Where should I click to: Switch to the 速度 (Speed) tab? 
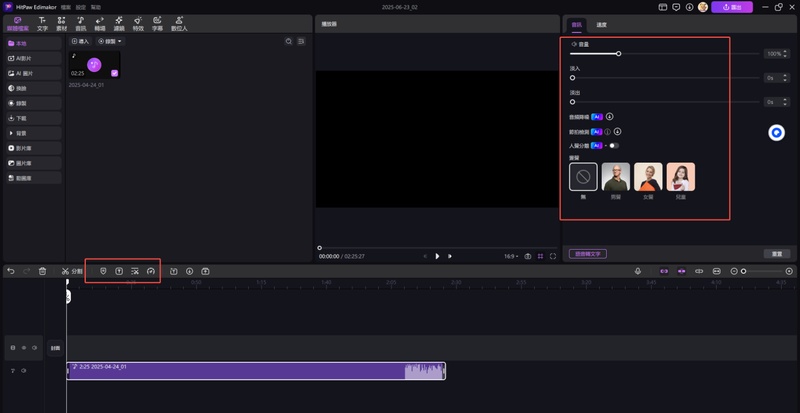point(601,24)
